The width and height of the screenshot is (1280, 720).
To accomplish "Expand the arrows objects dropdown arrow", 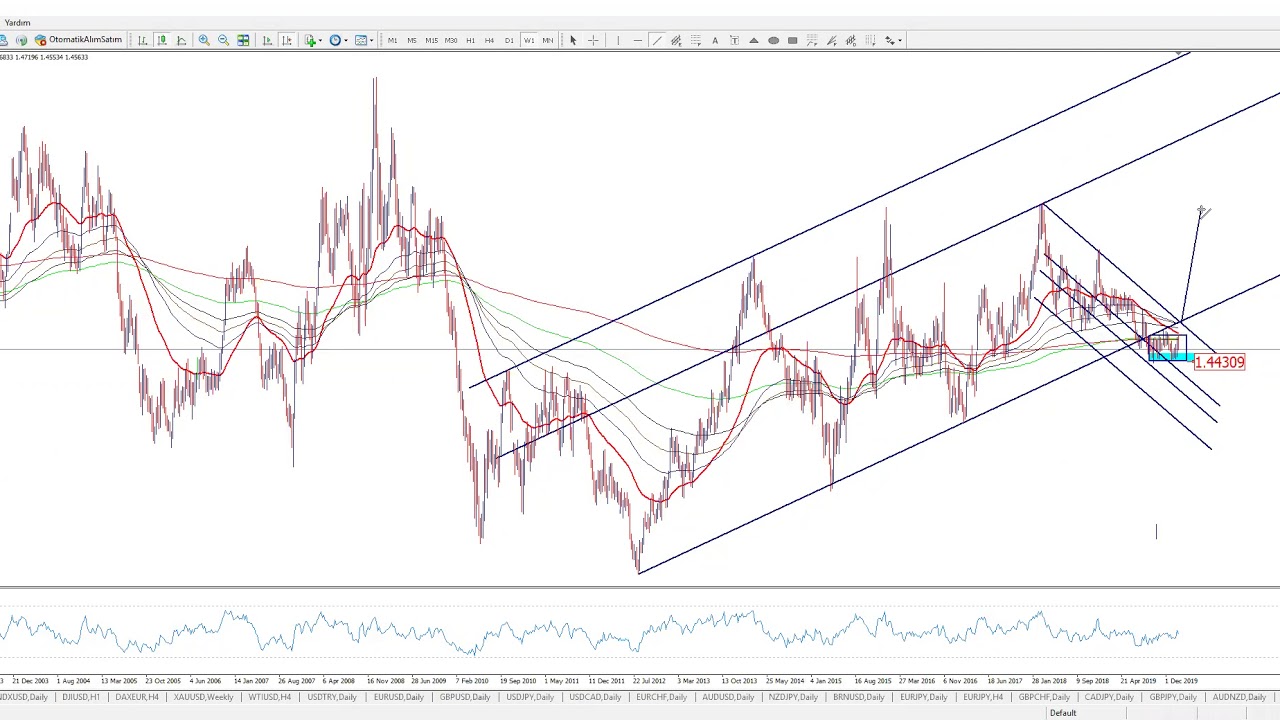I will (x=900, y=40).
